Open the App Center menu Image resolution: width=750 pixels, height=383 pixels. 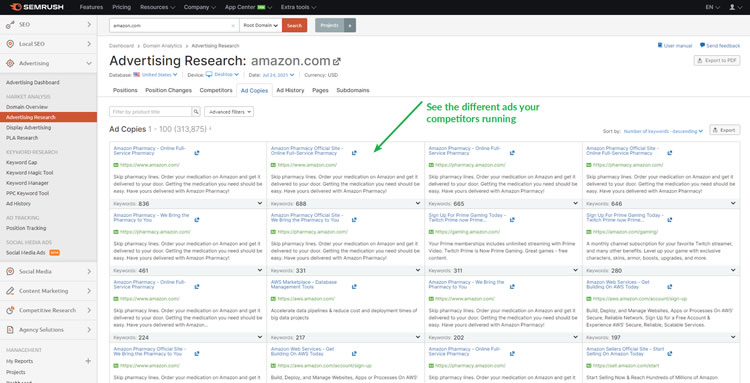click(x=248, y=7)
